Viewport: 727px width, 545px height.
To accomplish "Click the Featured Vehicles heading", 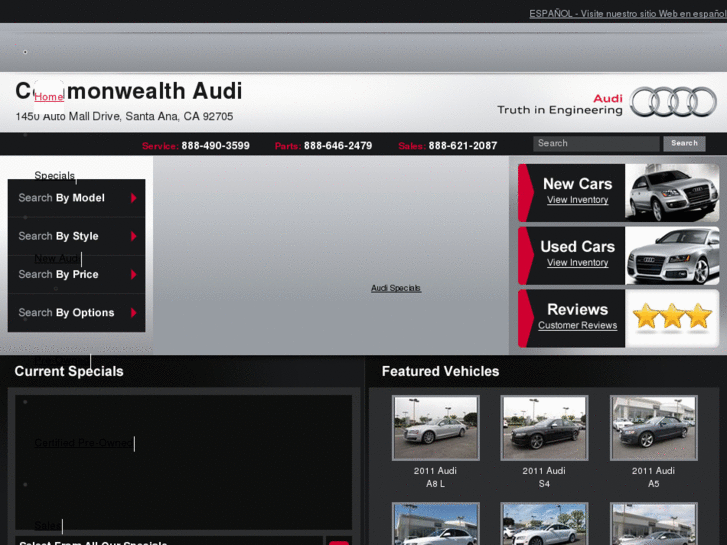I will tap(440, 372).
